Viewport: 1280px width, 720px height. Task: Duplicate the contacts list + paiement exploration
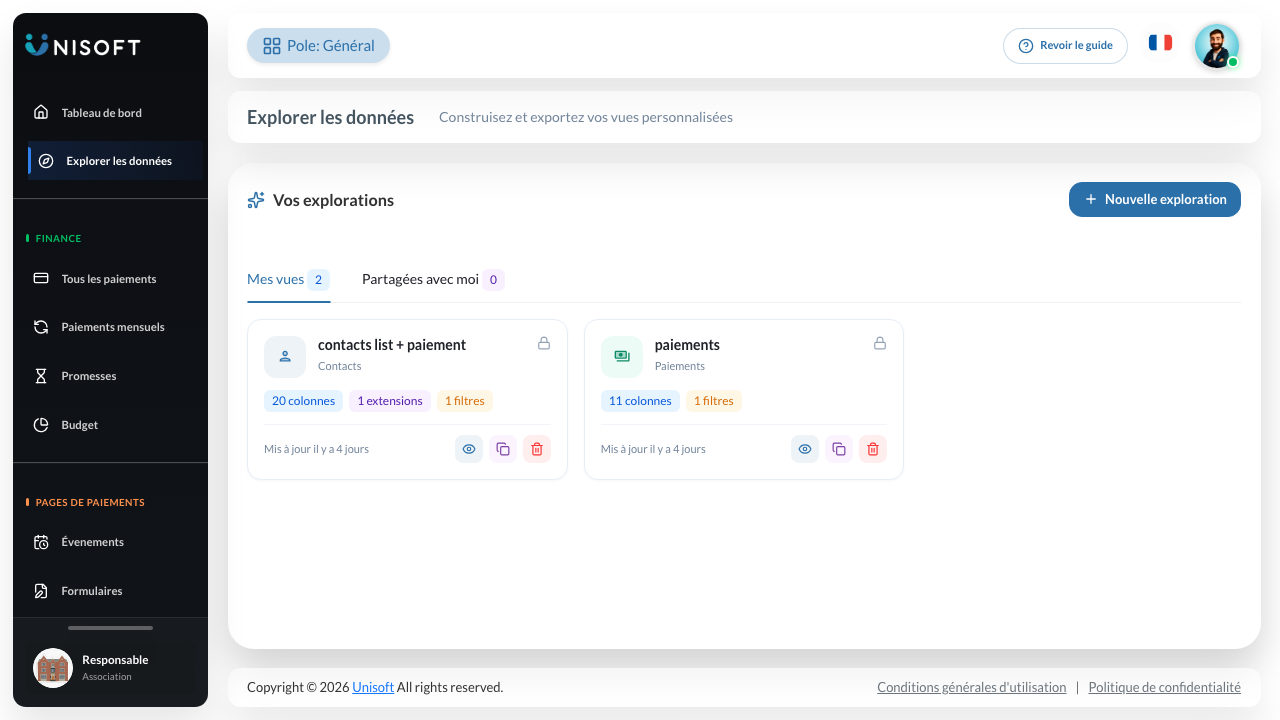pyautogui.click(x=503, y=449)
